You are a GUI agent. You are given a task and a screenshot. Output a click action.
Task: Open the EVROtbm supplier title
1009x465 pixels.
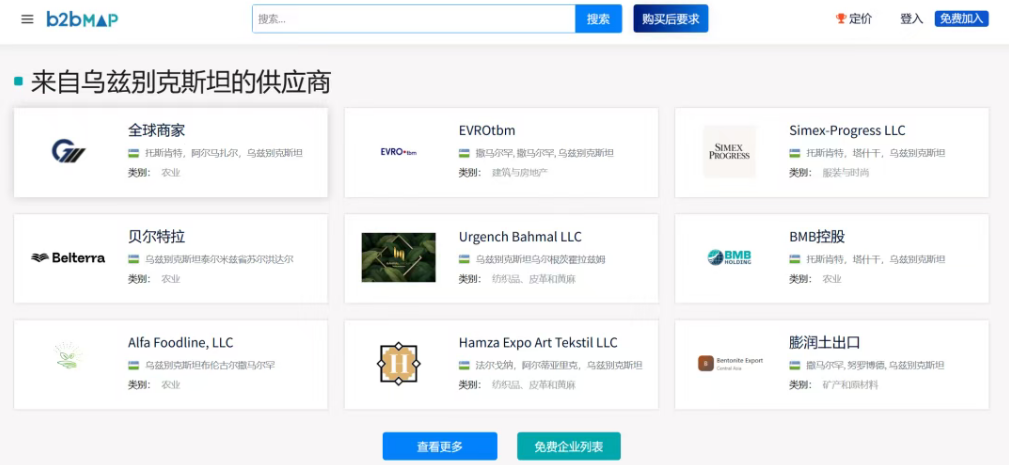coord(487,131)
